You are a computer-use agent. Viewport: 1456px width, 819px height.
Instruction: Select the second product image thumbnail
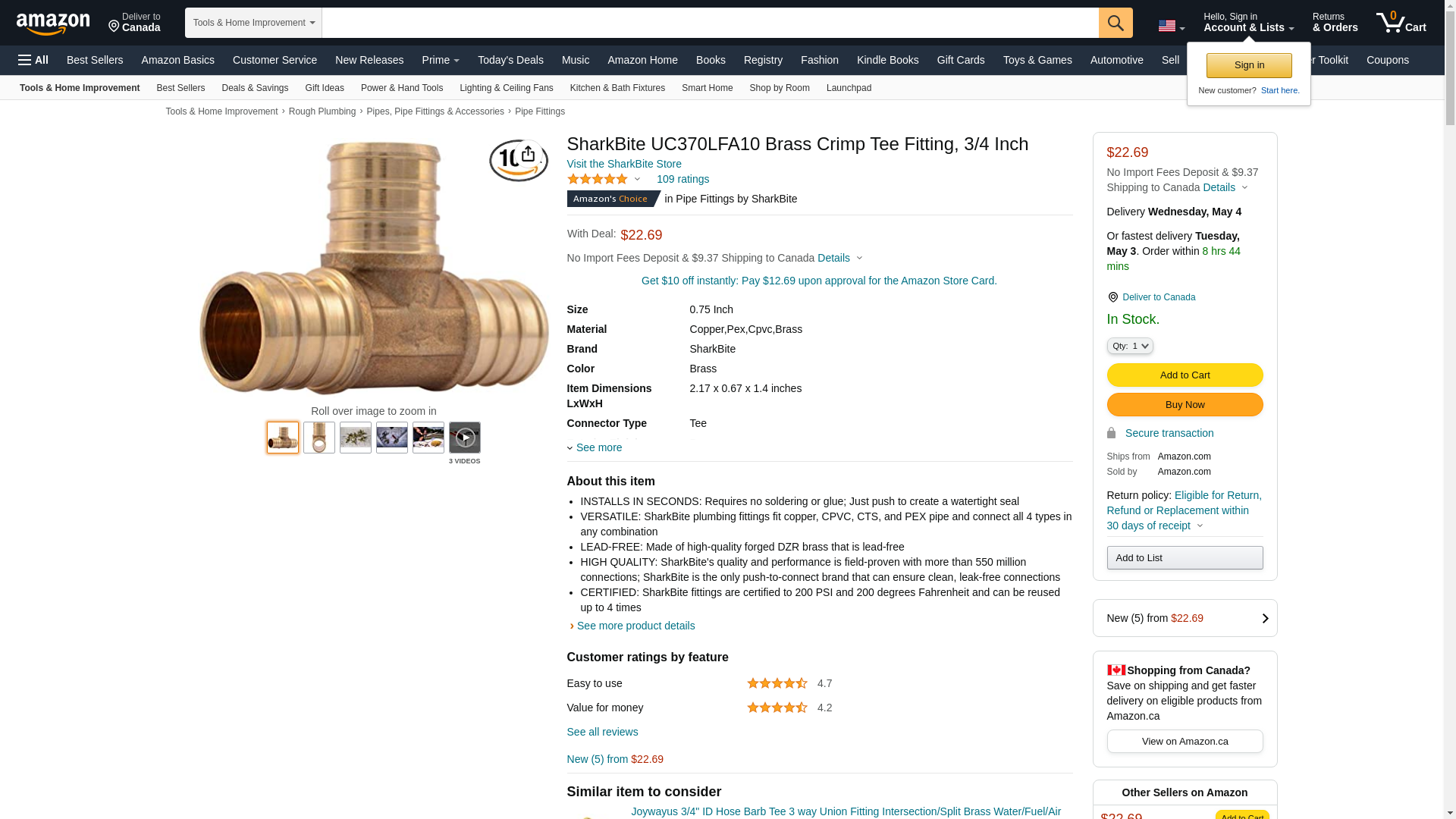[x=319, y=438]
